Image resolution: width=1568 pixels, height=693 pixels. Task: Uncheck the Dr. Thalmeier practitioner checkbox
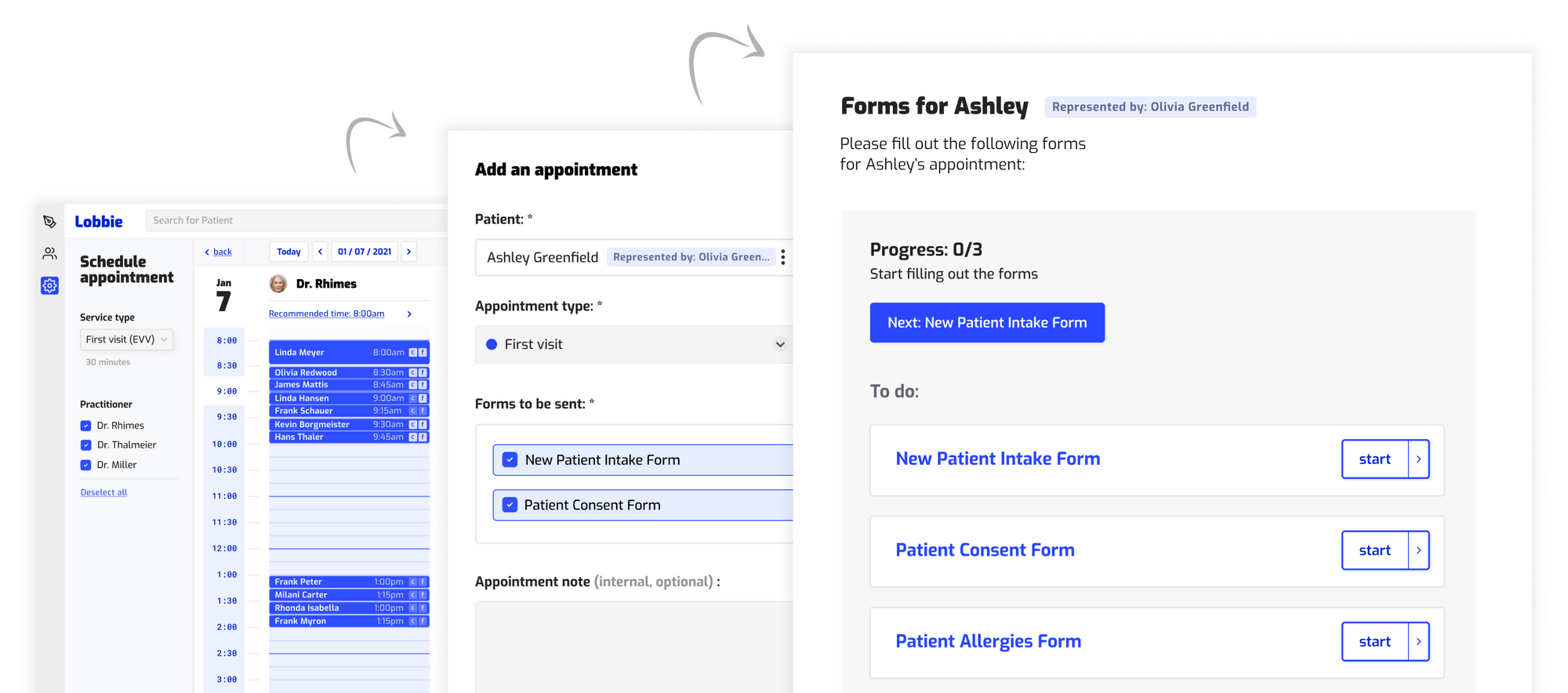(x=85, y=444)
